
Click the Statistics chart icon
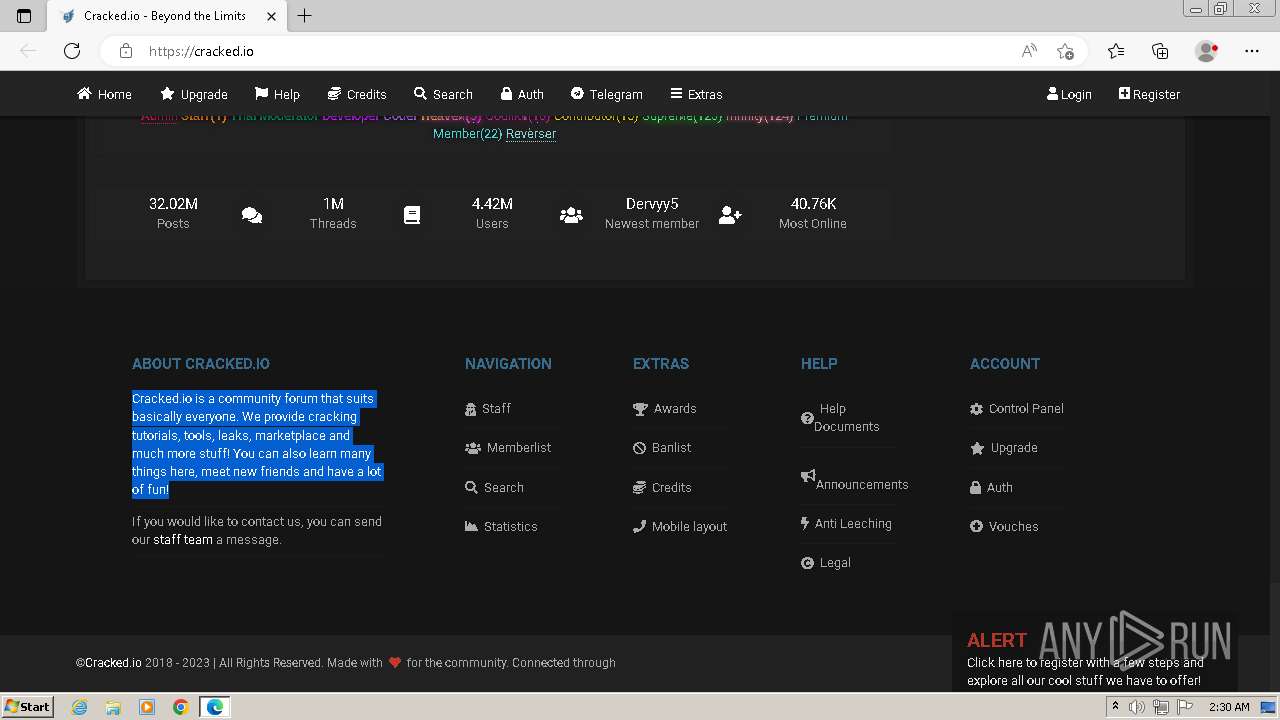pos(471,527)
